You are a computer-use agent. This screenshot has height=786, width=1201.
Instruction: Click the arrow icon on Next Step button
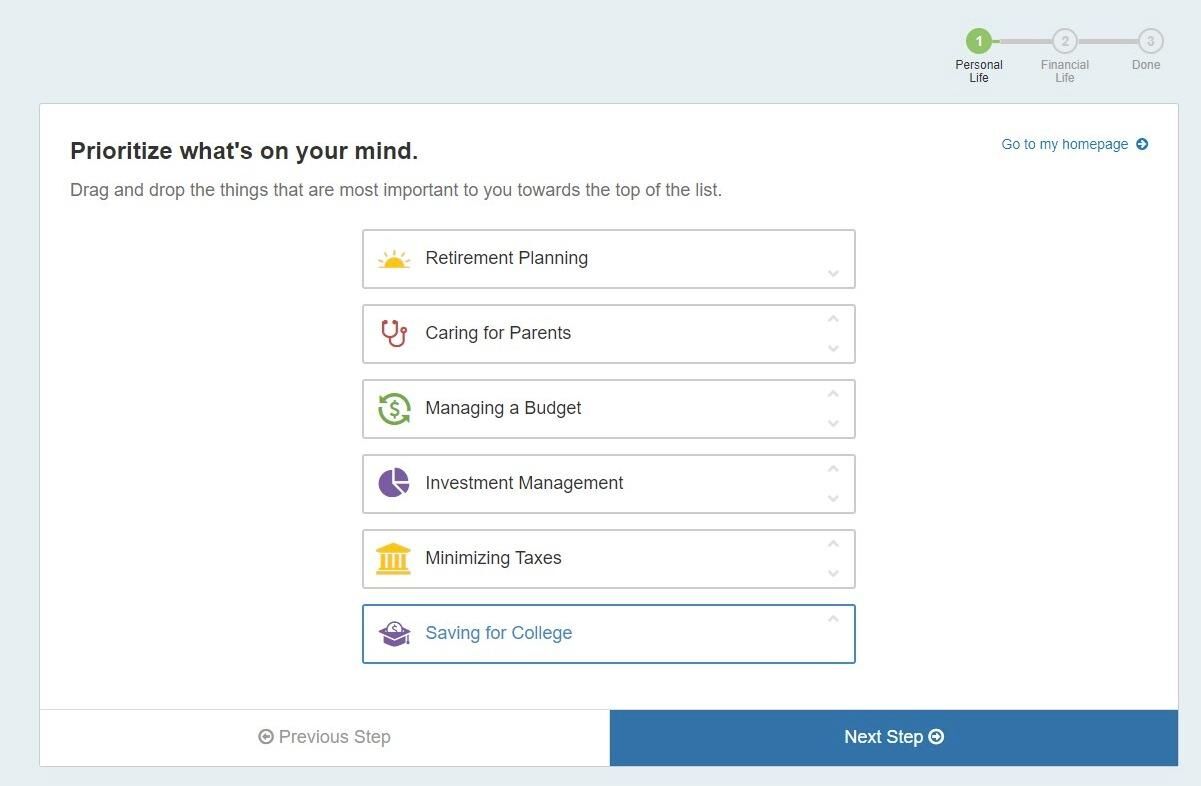coord(937,737)
